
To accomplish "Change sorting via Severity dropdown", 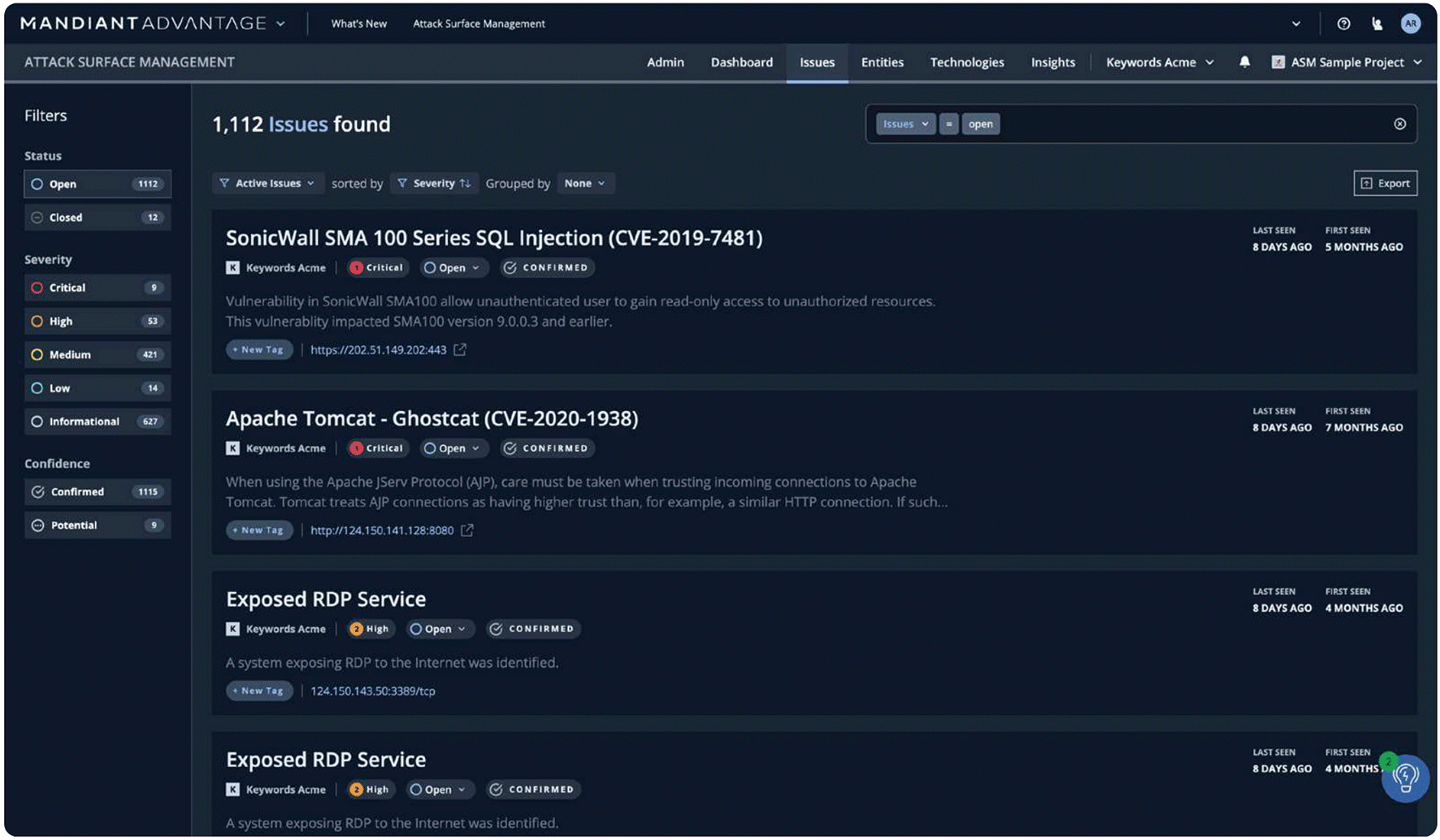I will tap(434, 183).
